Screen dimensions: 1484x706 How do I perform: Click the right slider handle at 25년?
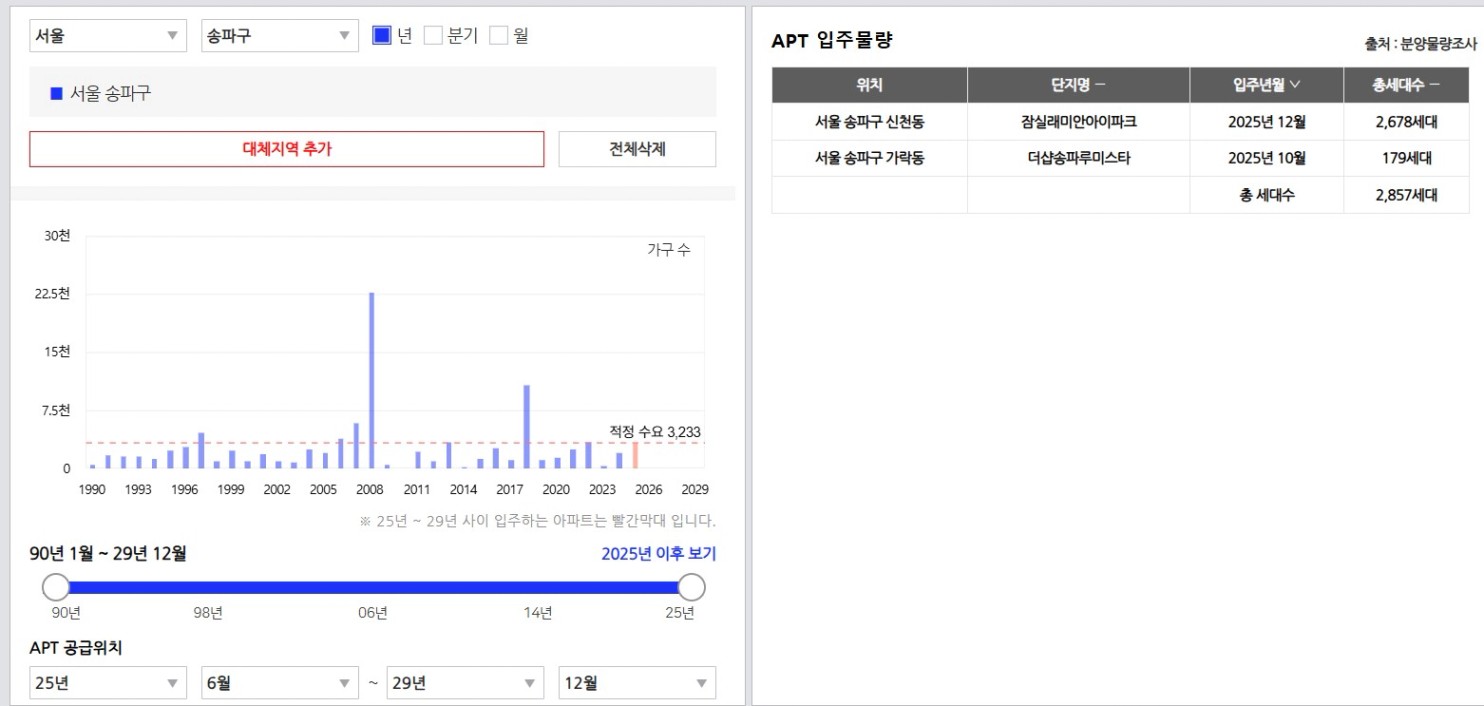point(691,587)
